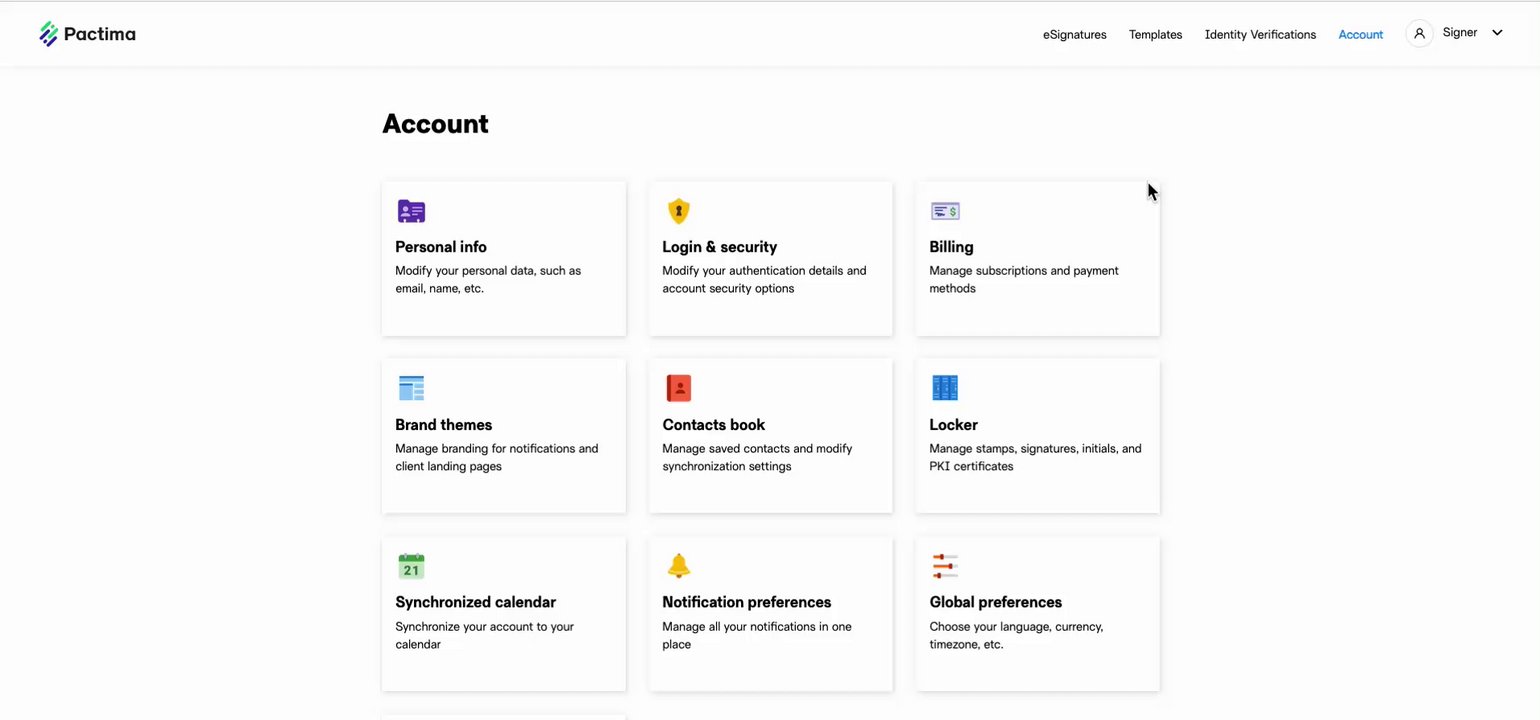Open the eSignatures menu item
The height and width of the screenshot is (720, 1540).
tap(1074, 35)
